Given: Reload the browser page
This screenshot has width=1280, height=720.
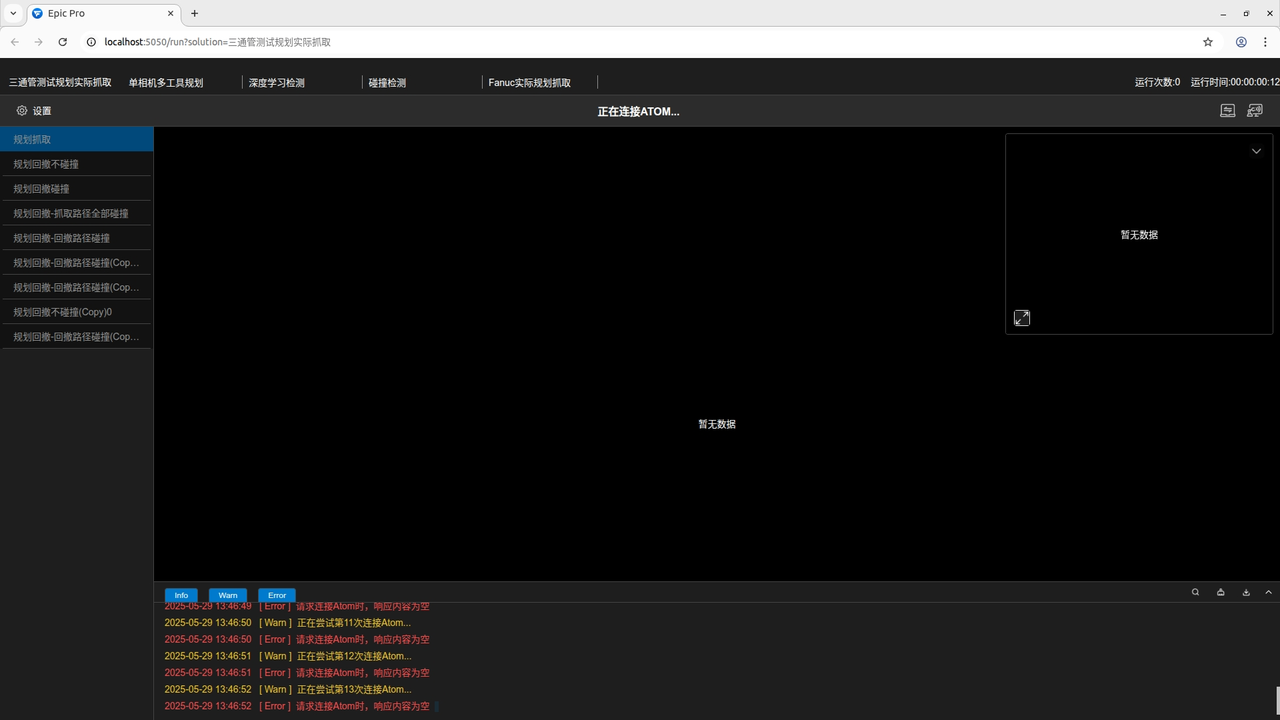Looking at the screenshot, I should coord(63,42).
